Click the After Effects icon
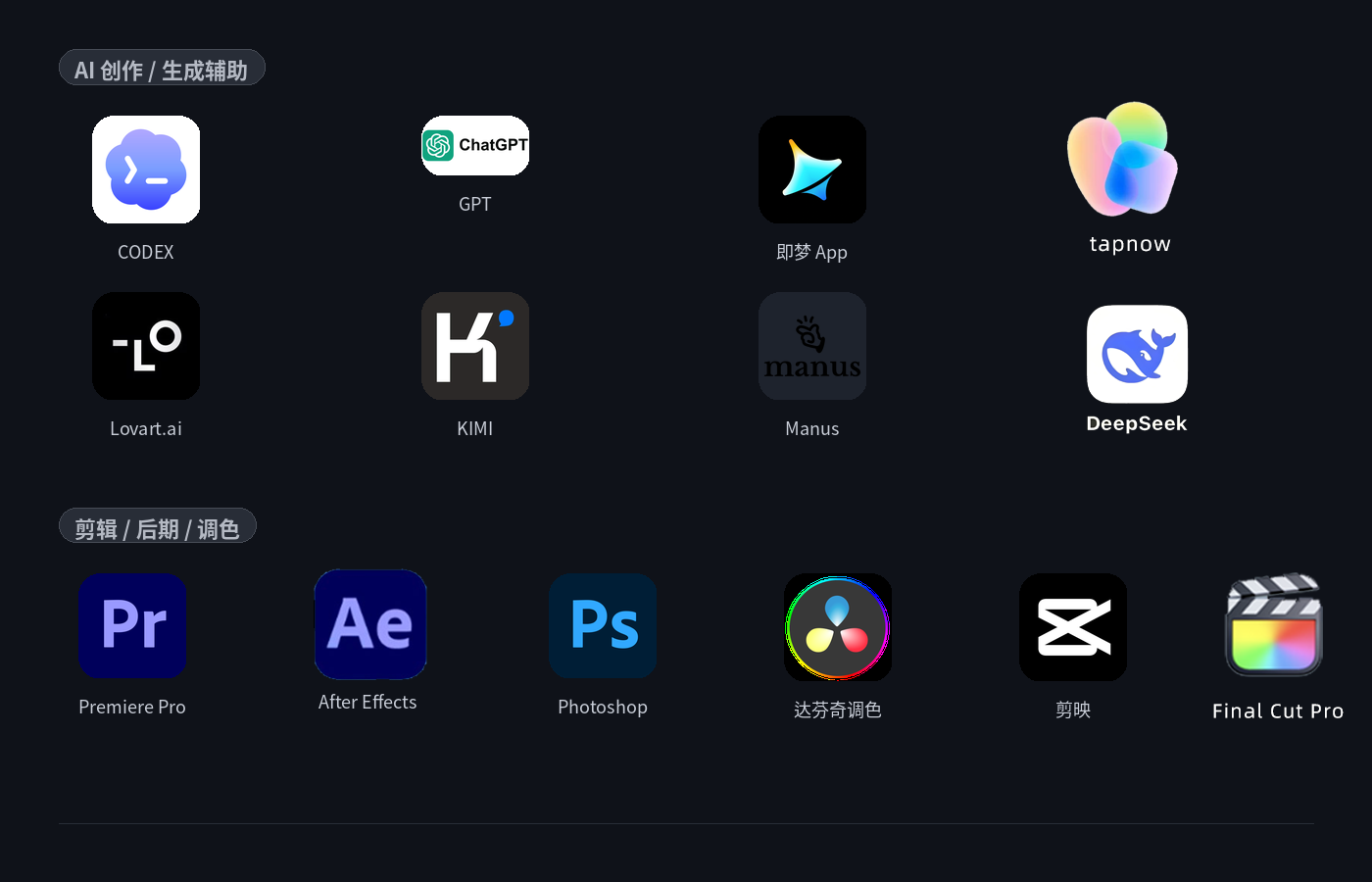 point(370,624)
